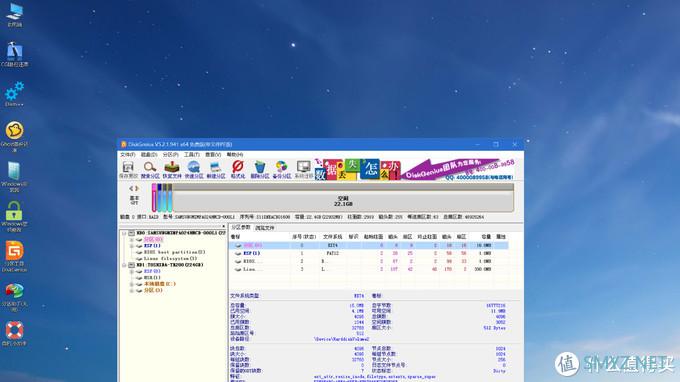Select 'MSR(1)' under HD1 in the tree
The width and height of the screenshot is (680, 382).
152,278
